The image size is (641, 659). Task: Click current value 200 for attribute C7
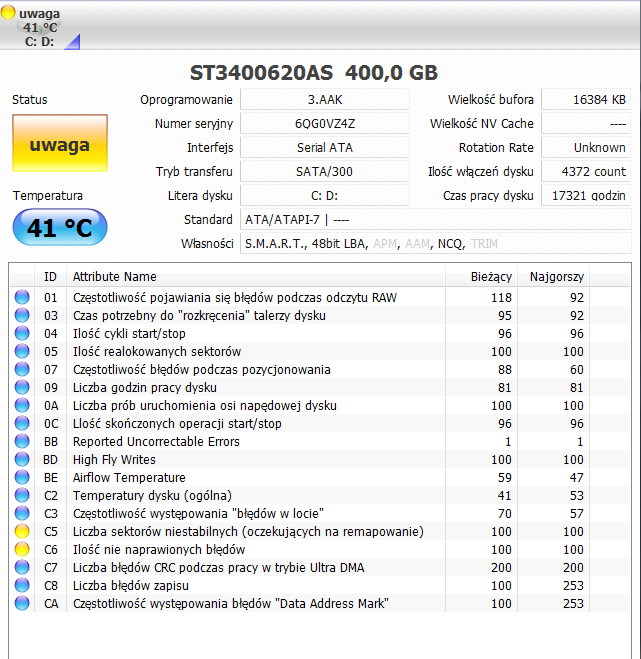tap(501, 567)
